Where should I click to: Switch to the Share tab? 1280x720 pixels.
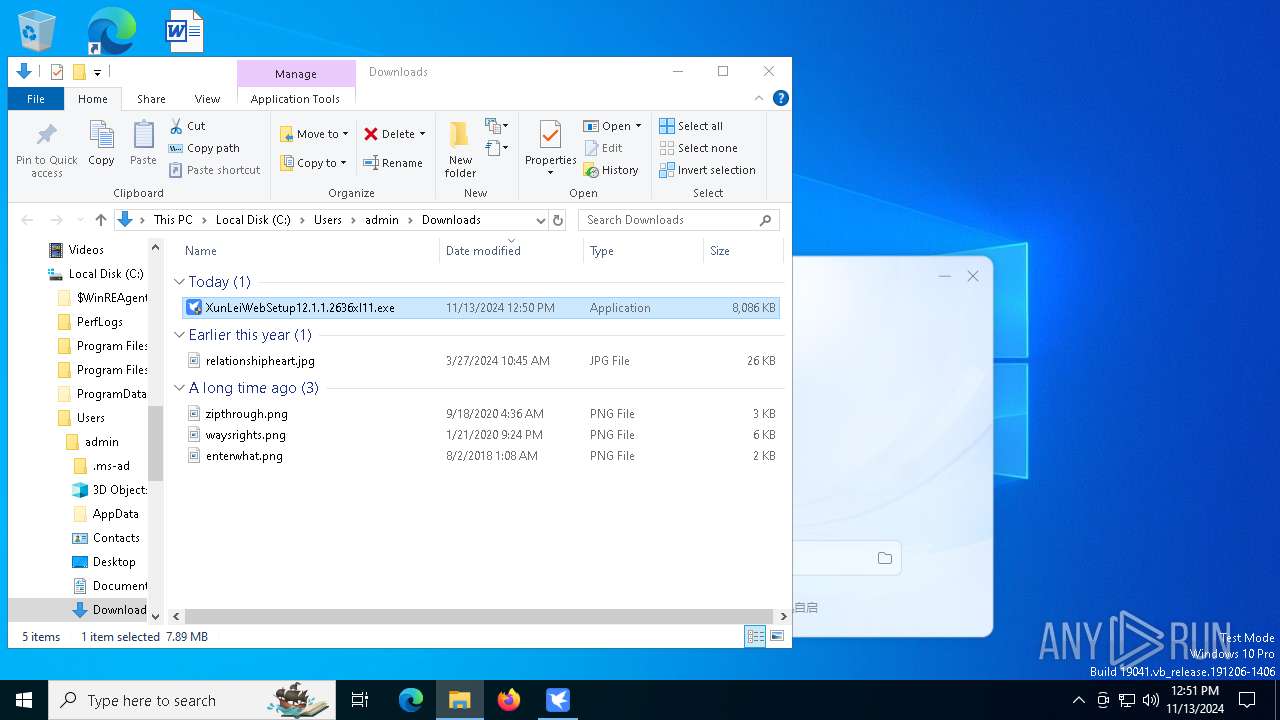pos(151,99)
